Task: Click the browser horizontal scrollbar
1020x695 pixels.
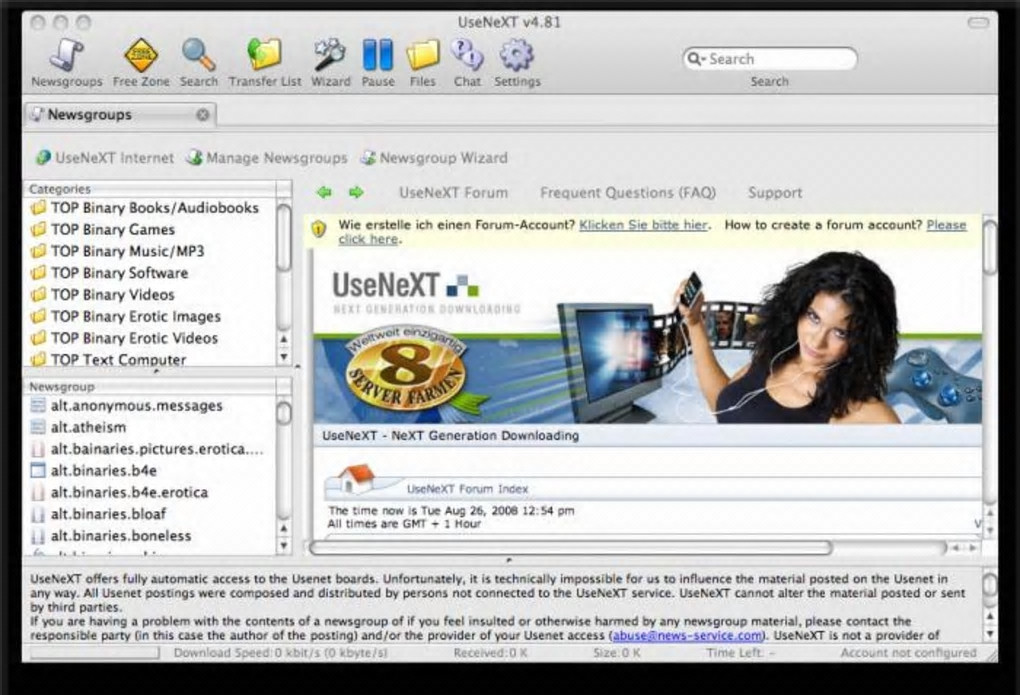Action: [571, 548]
